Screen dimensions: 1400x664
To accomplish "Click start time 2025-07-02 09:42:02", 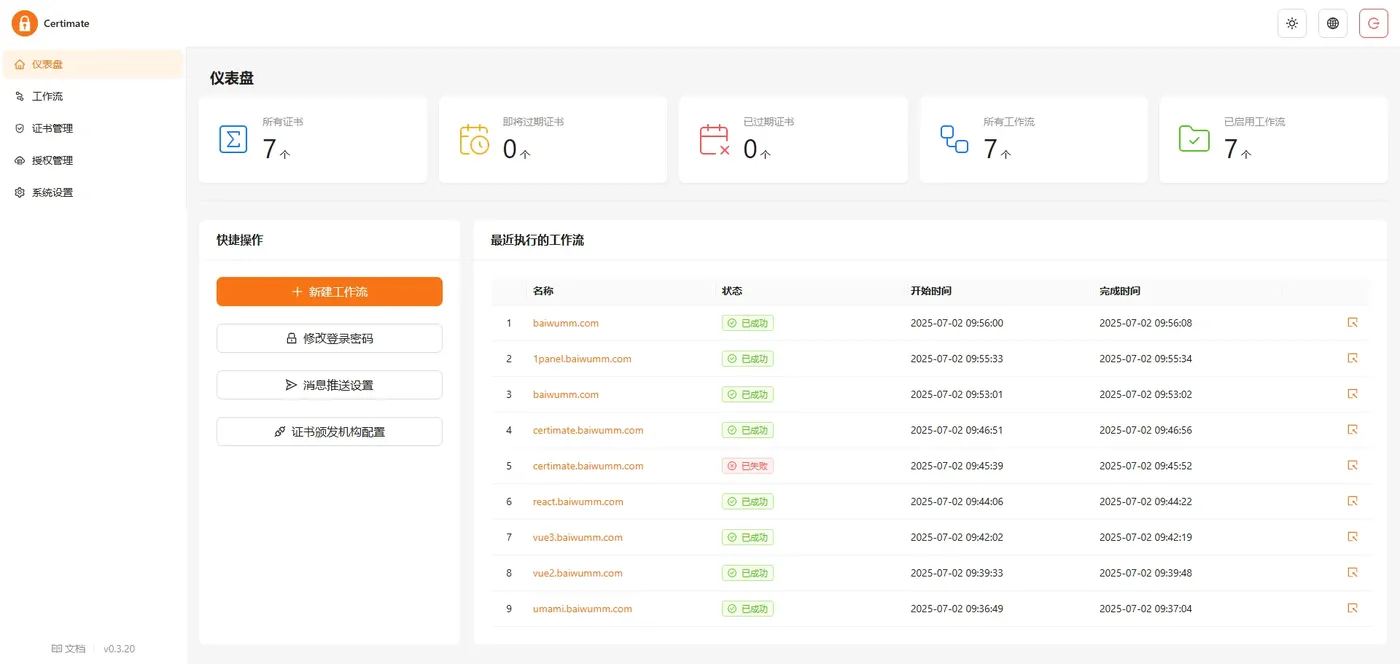I will [957, 537].
